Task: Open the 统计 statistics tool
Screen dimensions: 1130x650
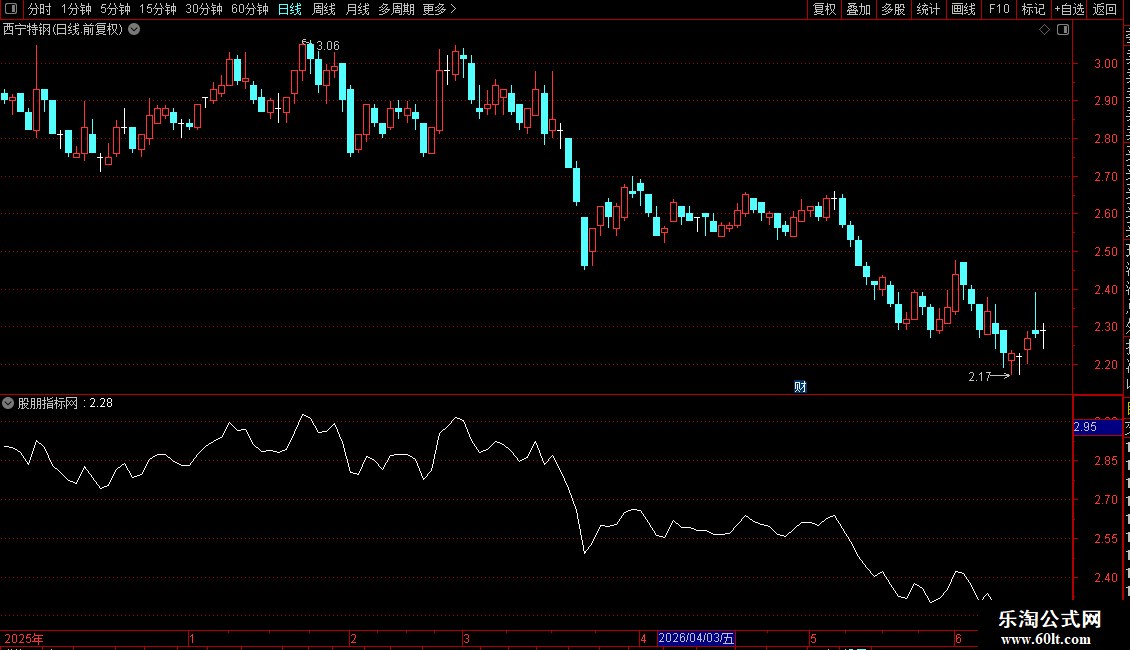Action: click(927, 9)
